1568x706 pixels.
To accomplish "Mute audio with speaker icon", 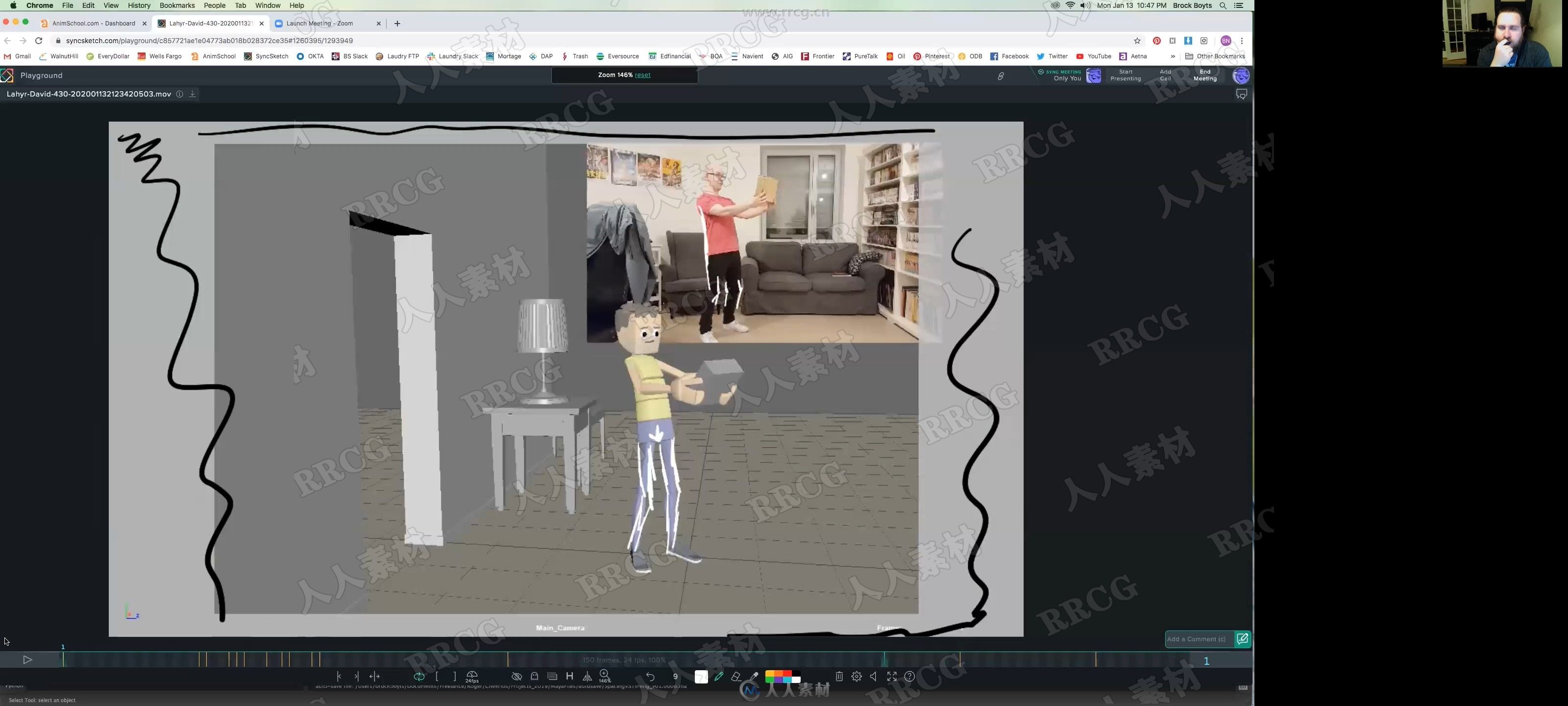I will [874, 676].
